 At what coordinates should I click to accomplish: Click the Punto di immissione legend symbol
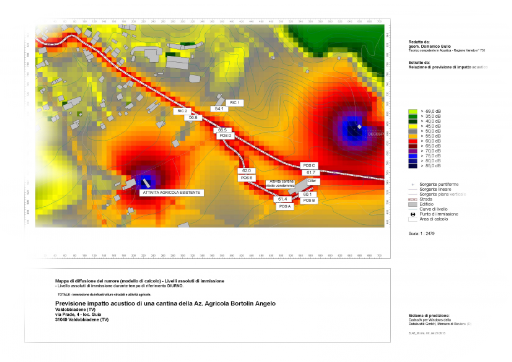[413, 214]
